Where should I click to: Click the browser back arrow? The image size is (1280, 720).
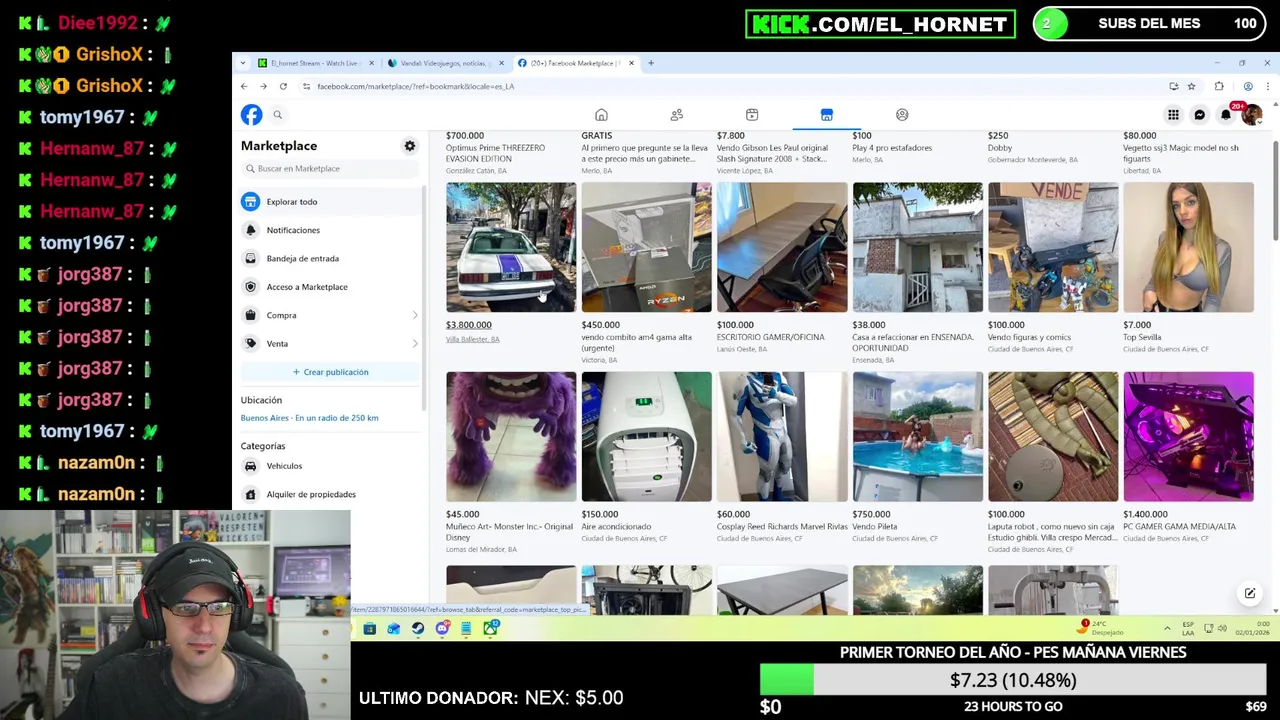point(244,87)
